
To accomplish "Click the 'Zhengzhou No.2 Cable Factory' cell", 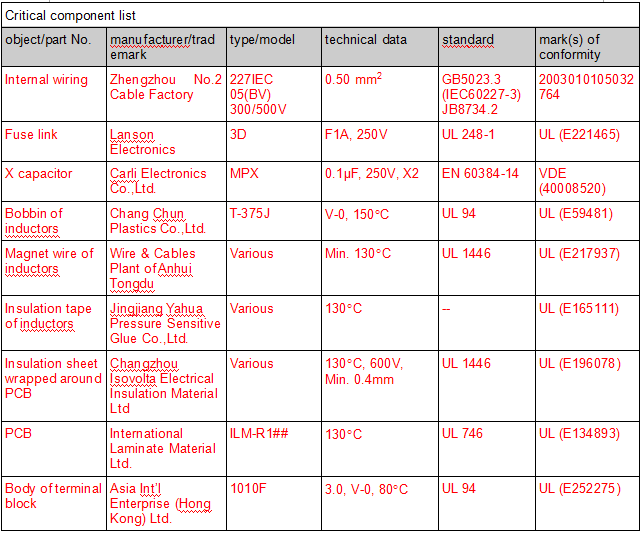I will pos(166,94).
